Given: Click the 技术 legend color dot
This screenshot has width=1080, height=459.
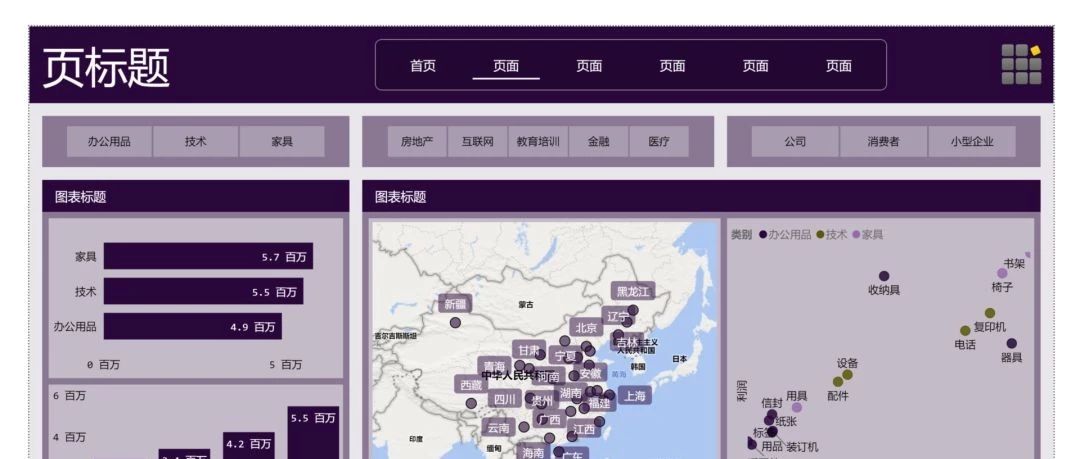Looking at the screenshot, I should click(820, 234).
